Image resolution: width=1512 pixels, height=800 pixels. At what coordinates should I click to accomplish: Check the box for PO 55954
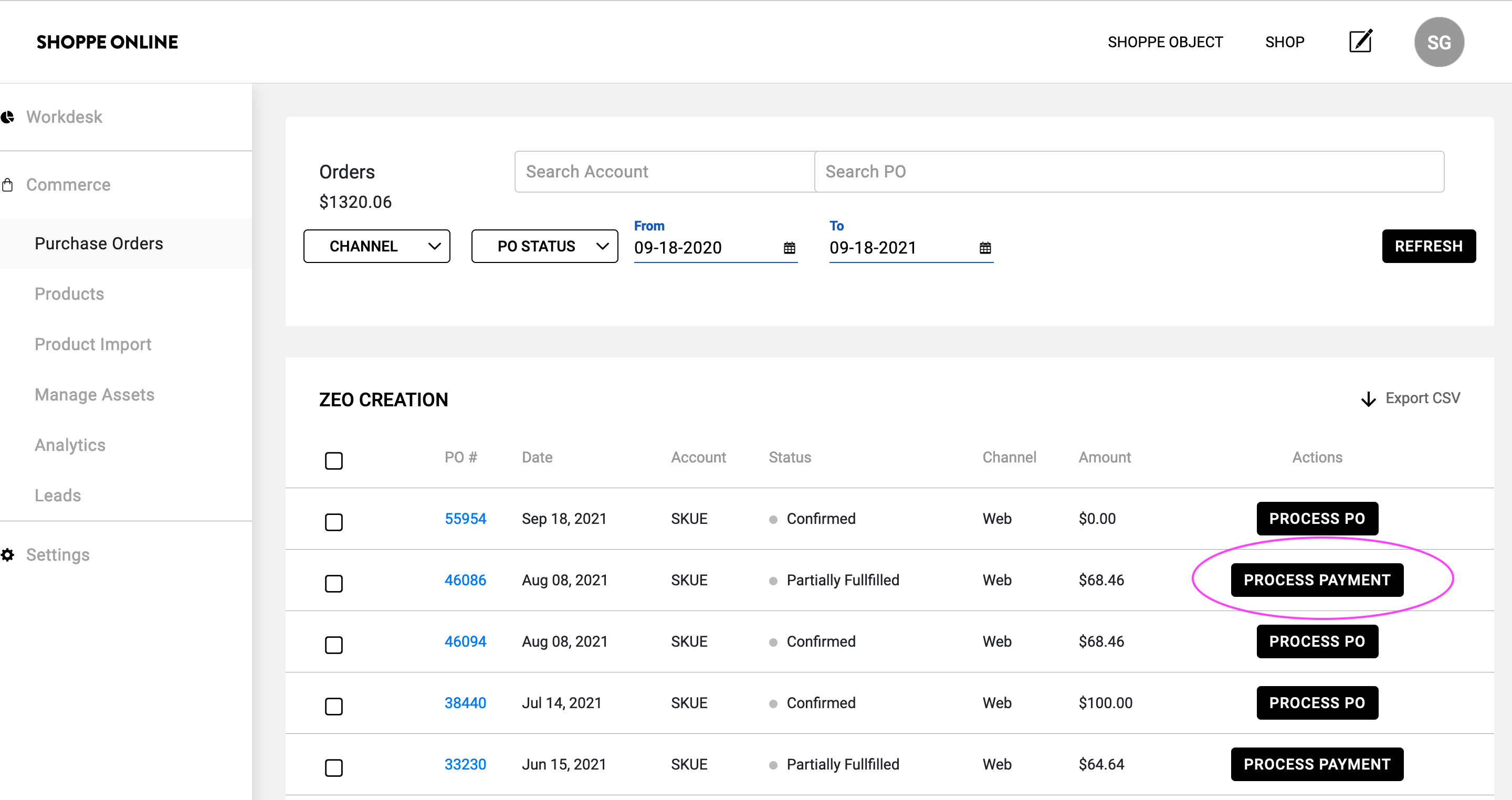point(334,522)
